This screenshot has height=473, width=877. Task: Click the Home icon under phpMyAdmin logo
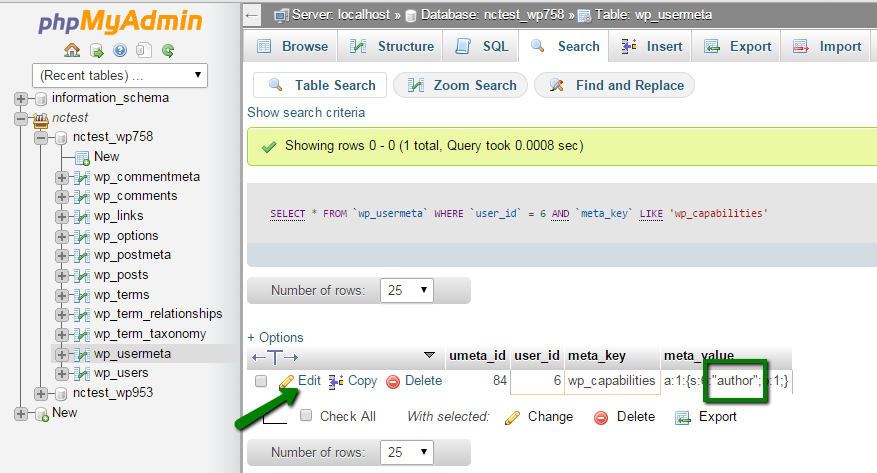click(x=72, y=50)
